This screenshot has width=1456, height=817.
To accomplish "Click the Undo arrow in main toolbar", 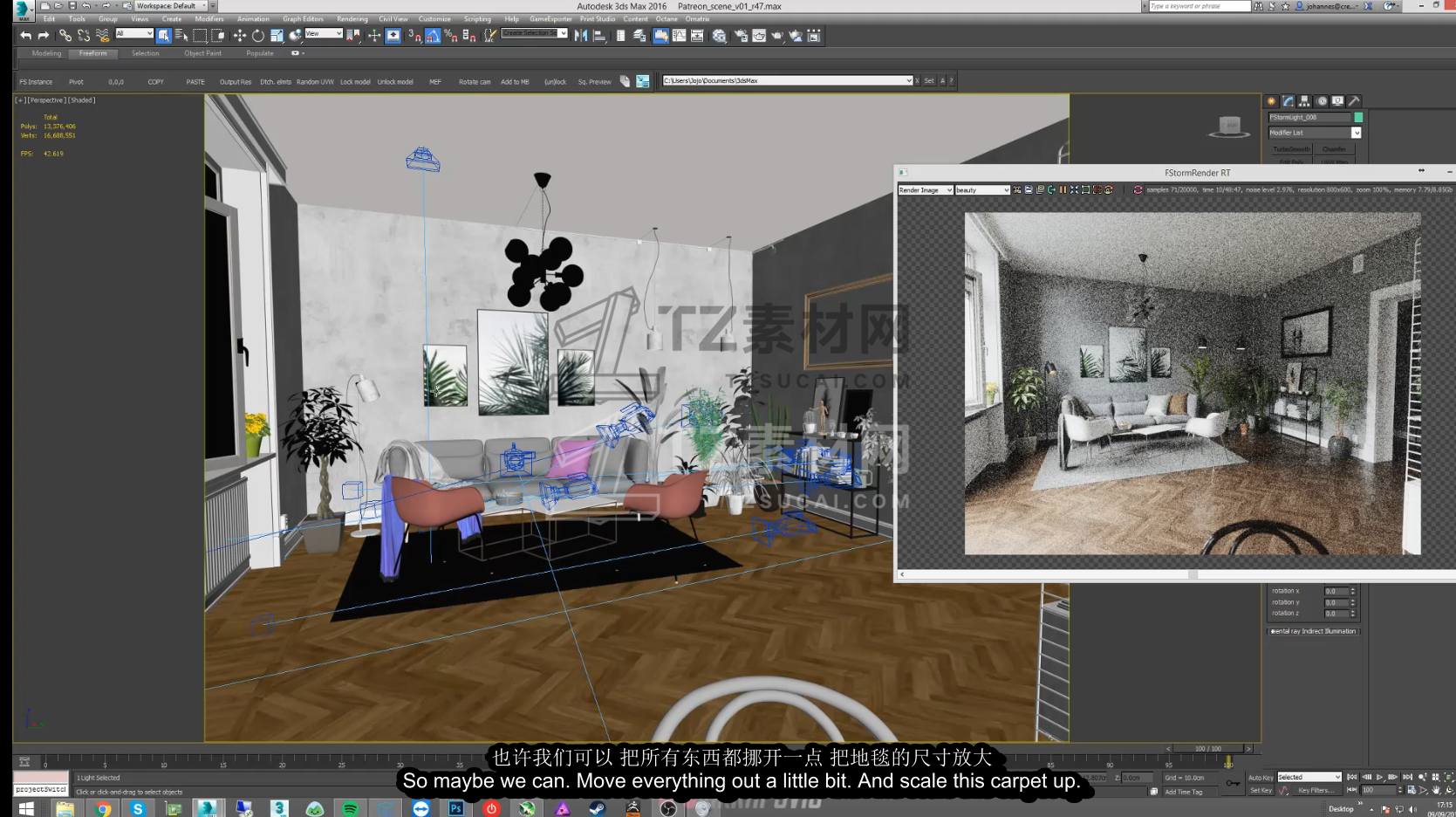I will [x=25, y=36].
